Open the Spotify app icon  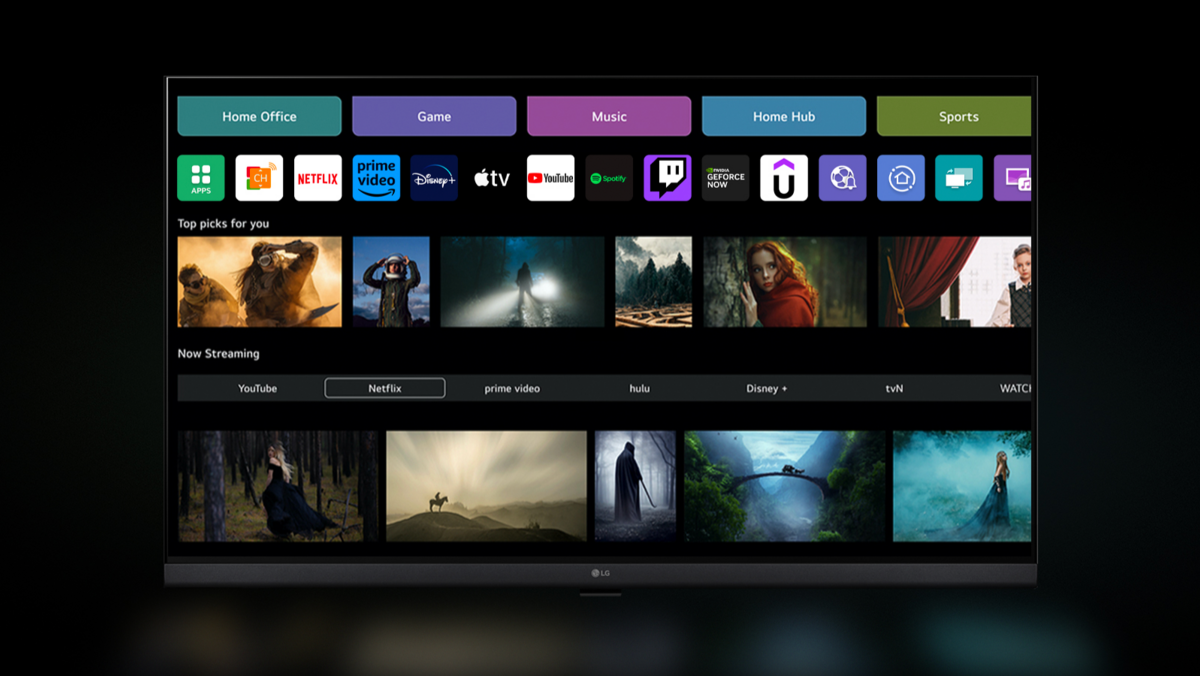tap(609, 178)
